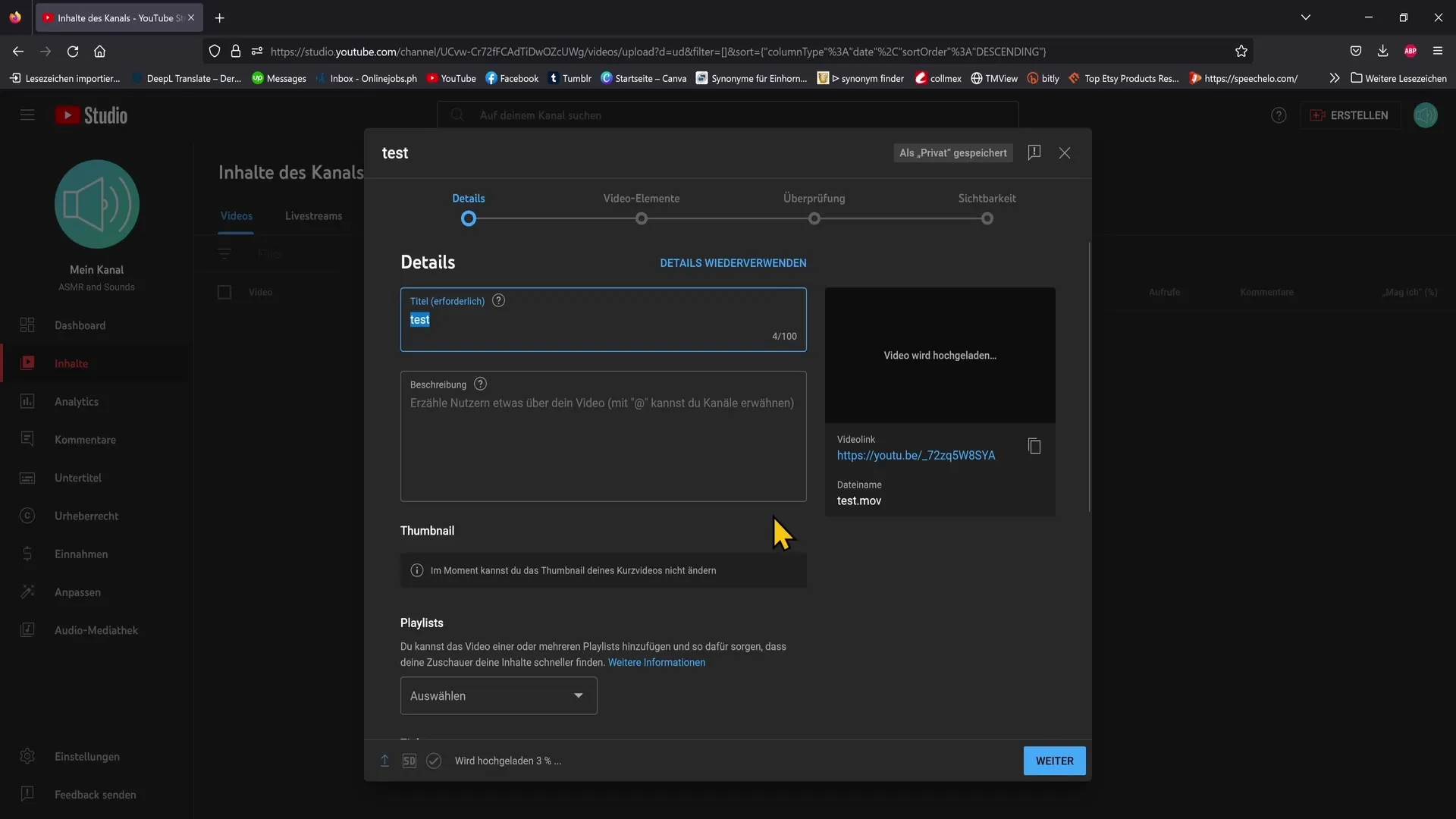Click the Livestreams tab
This screenshot has height=819, width=1456.
(313, 217)
